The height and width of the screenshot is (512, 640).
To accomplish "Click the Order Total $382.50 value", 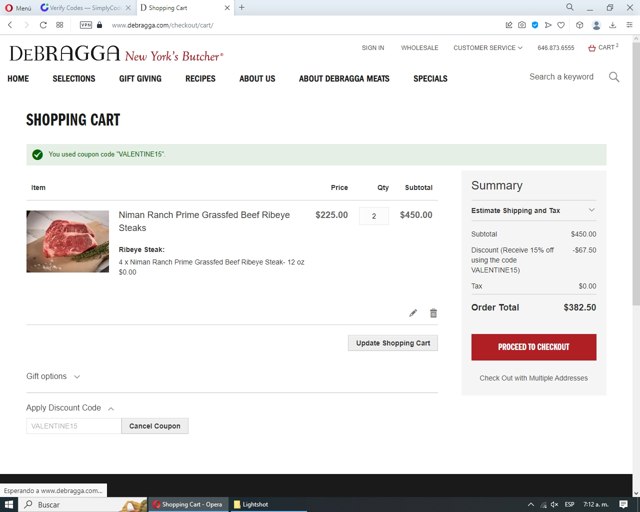I will 580,307.
